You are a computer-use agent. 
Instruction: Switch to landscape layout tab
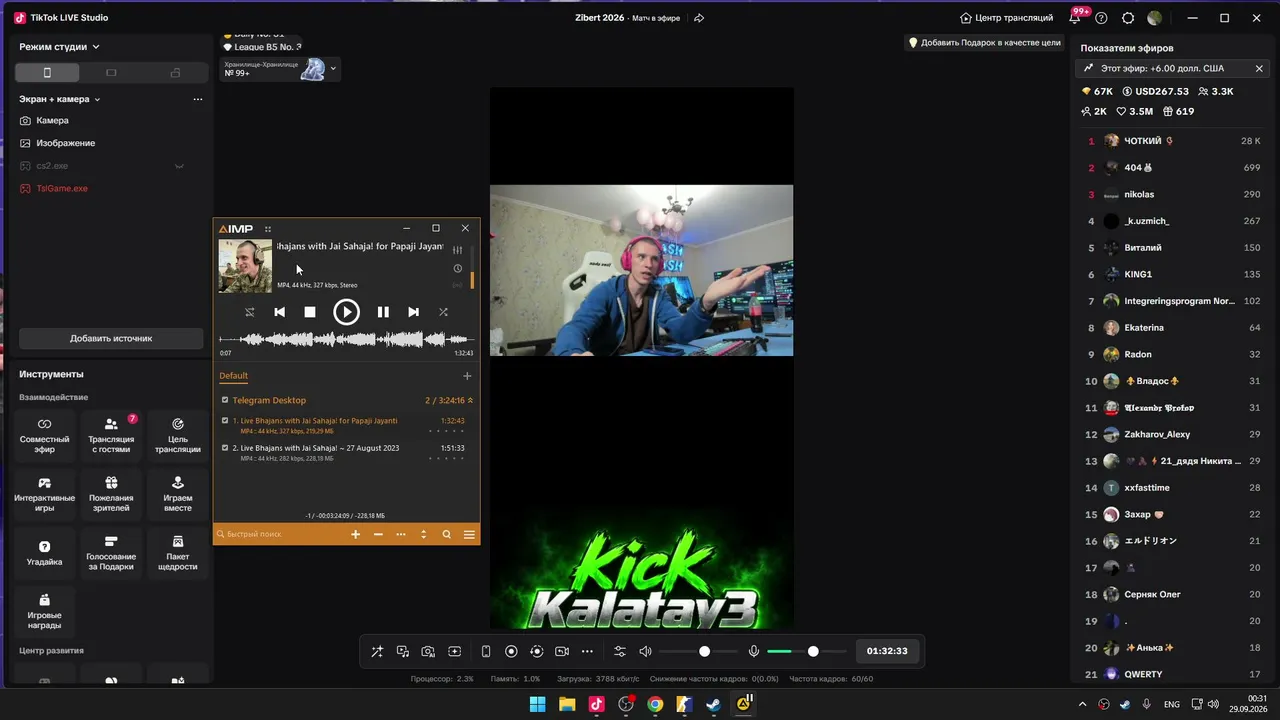[111, 72]
